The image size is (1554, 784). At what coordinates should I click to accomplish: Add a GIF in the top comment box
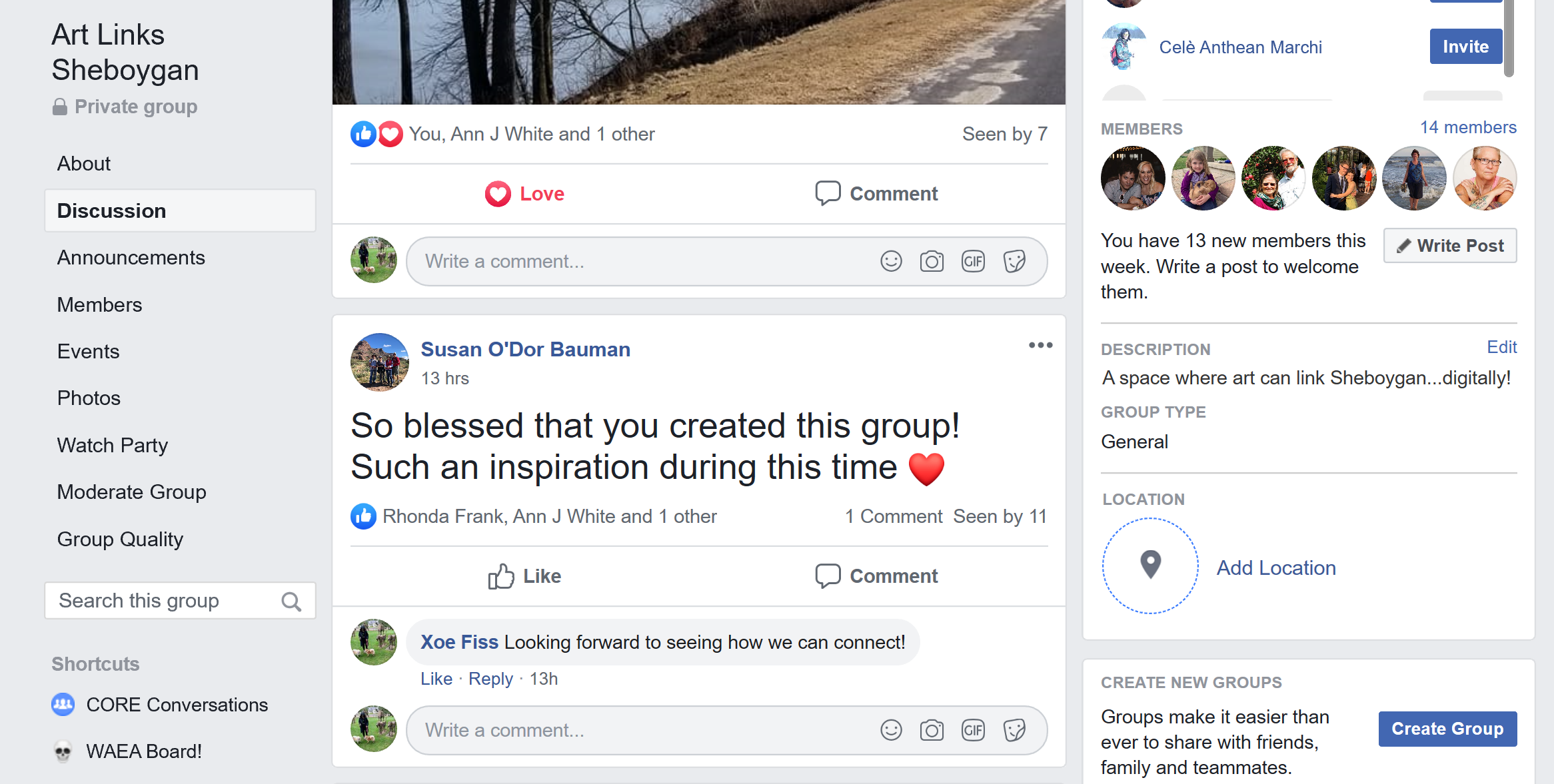973,261
